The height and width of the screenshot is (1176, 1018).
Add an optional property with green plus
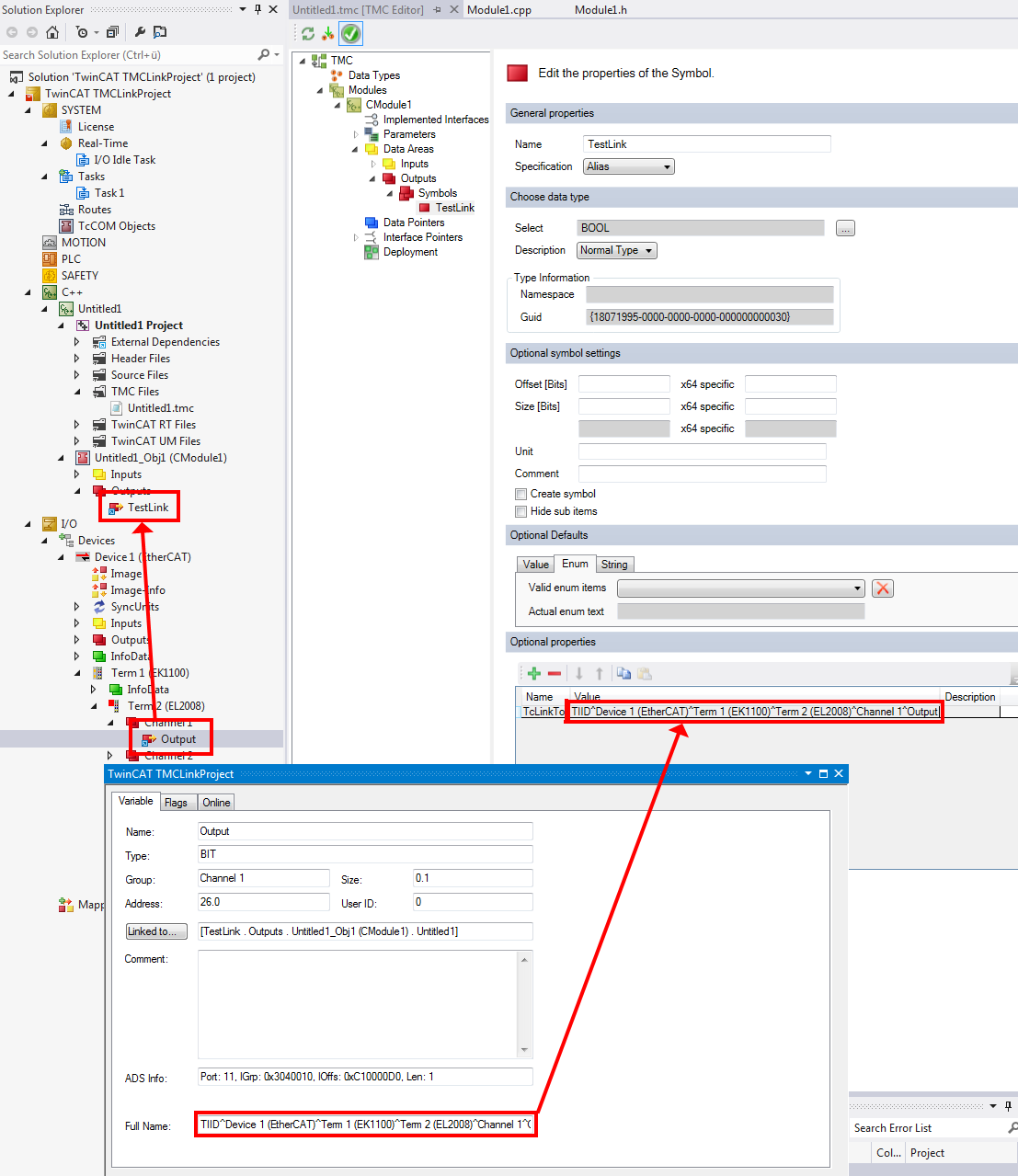point(534,673)
